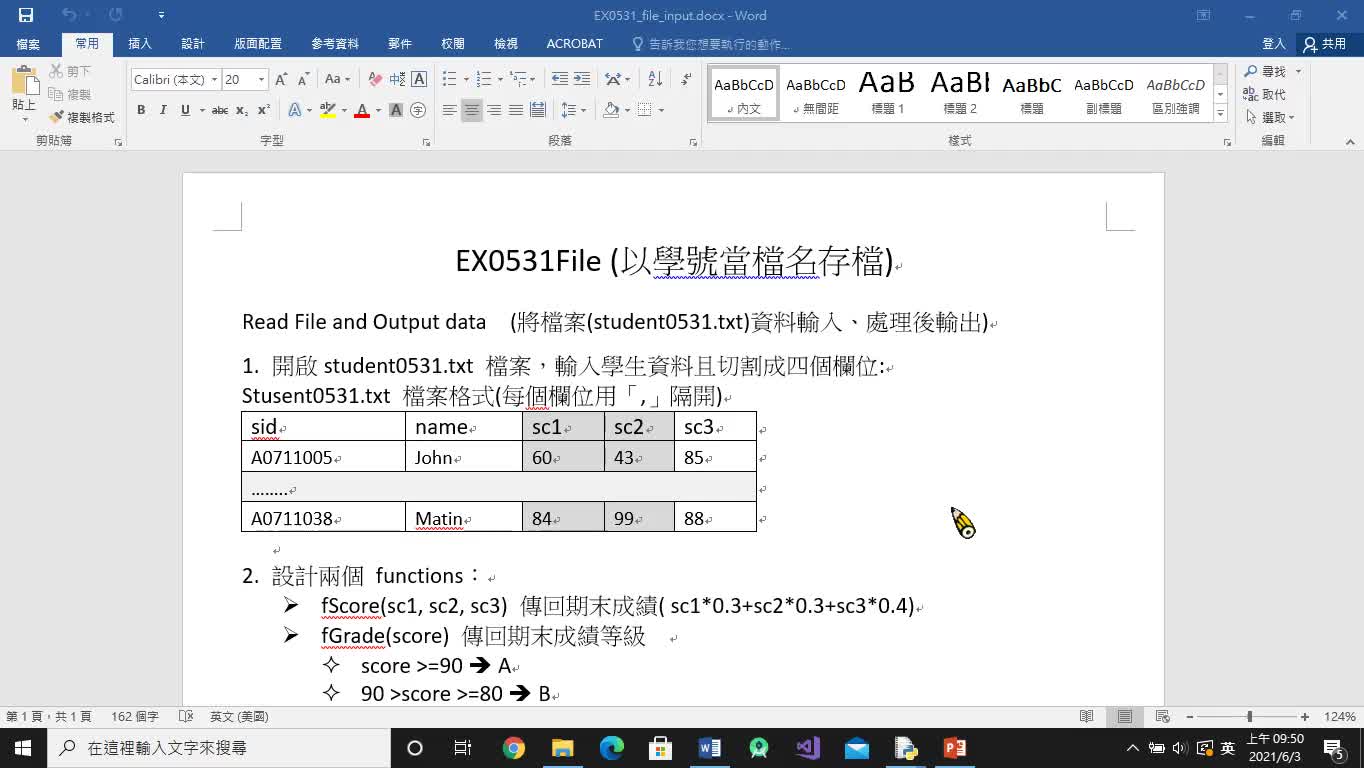Click the phonetic guide icon

tap(397, 79)
